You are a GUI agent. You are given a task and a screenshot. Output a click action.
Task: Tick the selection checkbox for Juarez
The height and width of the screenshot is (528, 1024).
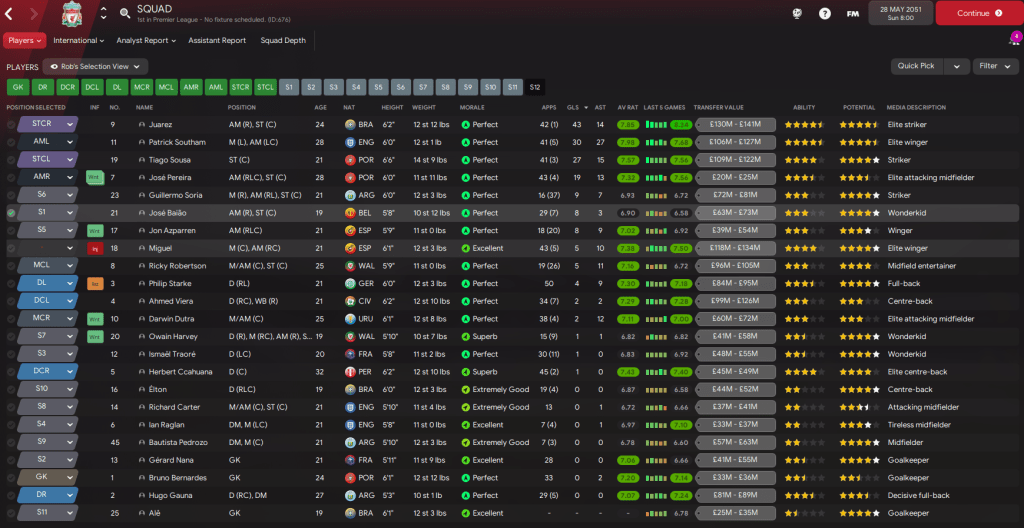pyautogui.click(x=11, y=125)
